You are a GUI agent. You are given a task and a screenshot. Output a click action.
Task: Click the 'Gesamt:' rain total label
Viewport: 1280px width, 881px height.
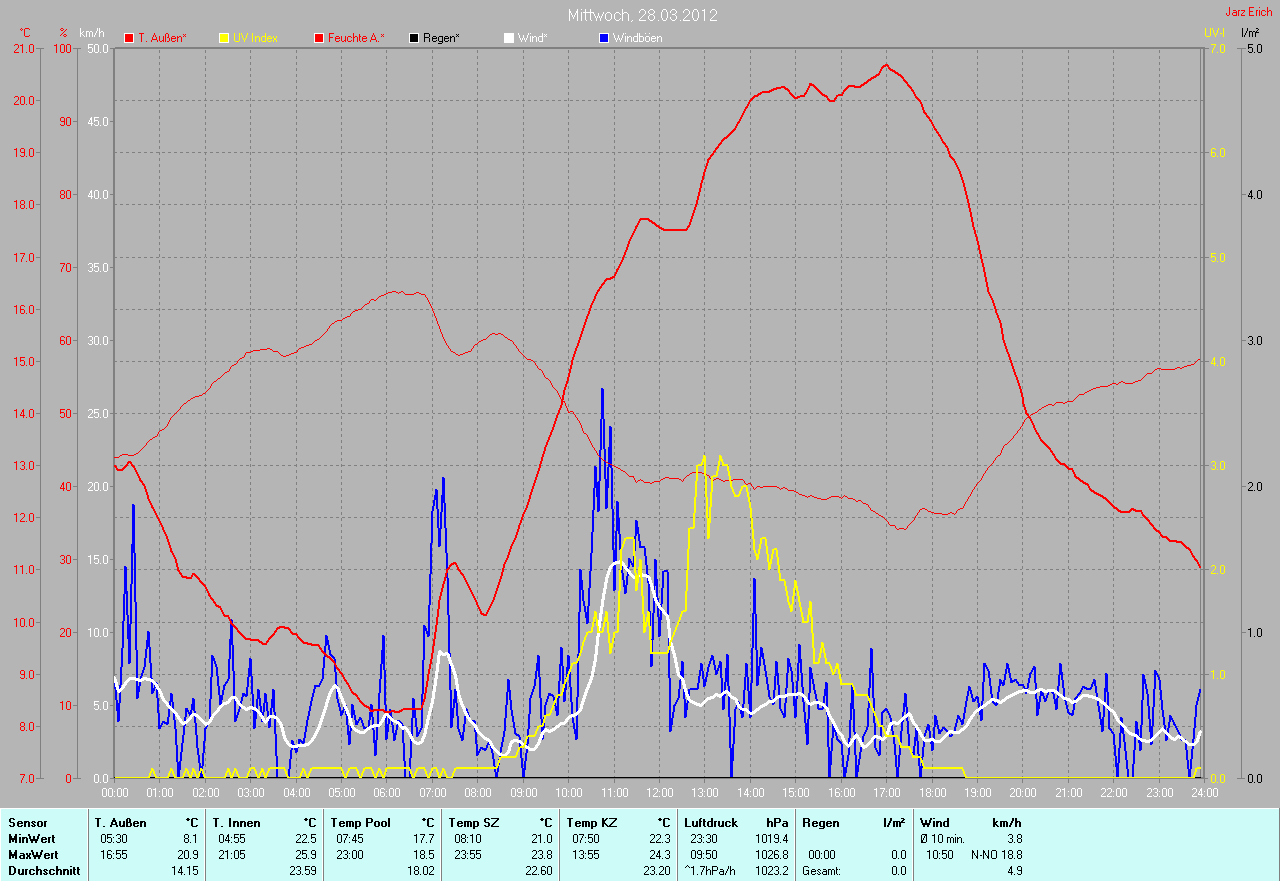pyautogui.click(x=821, y=871)
